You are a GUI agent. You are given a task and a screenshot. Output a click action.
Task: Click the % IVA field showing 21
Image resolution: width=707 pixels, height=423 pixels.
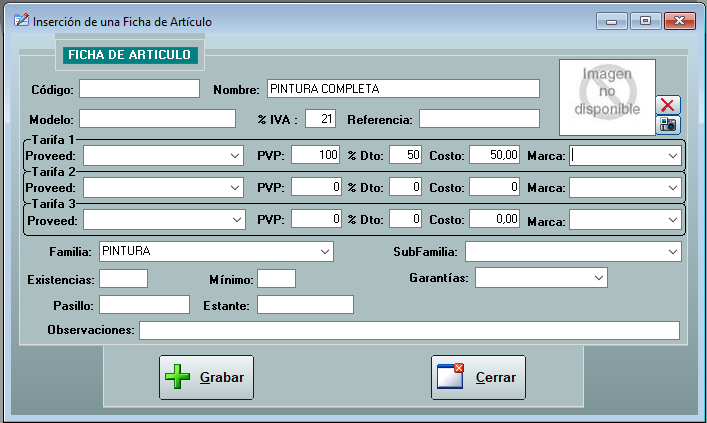(x=320, y=119)
